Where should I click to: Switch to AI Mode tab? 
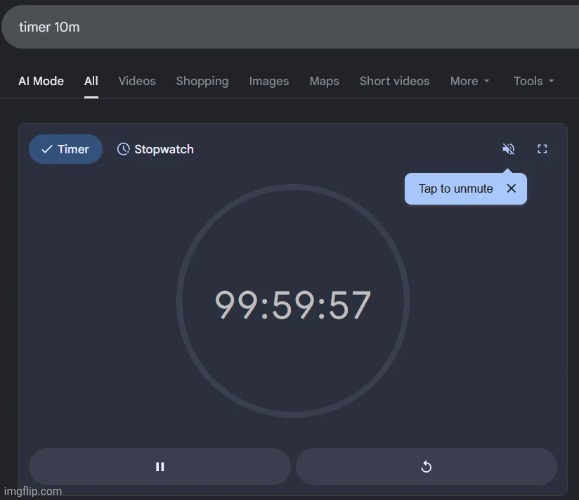[x=41, y=81]
